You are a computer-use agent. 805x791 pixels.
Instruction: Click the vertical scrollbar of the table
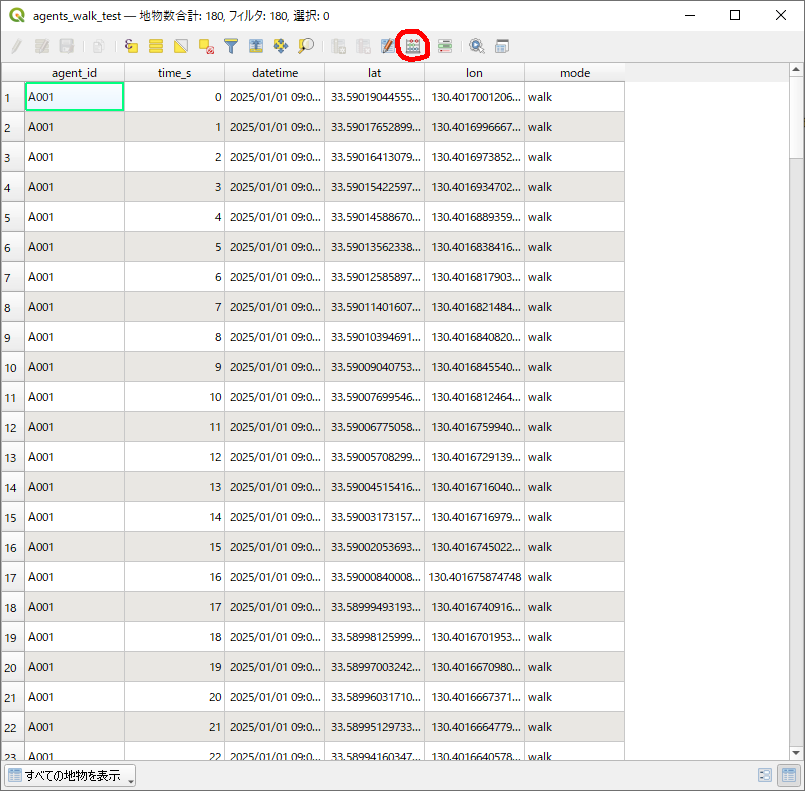796,400
